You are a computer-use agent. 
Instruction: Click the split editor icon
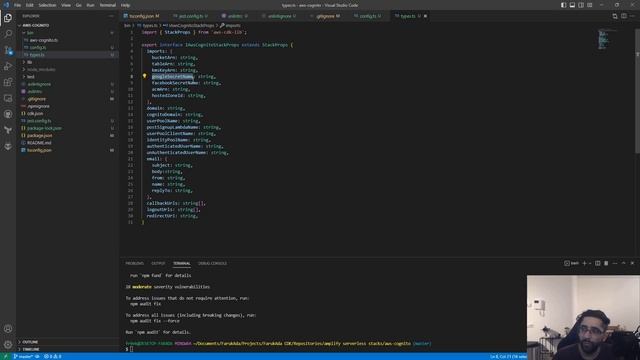(624, 16)
